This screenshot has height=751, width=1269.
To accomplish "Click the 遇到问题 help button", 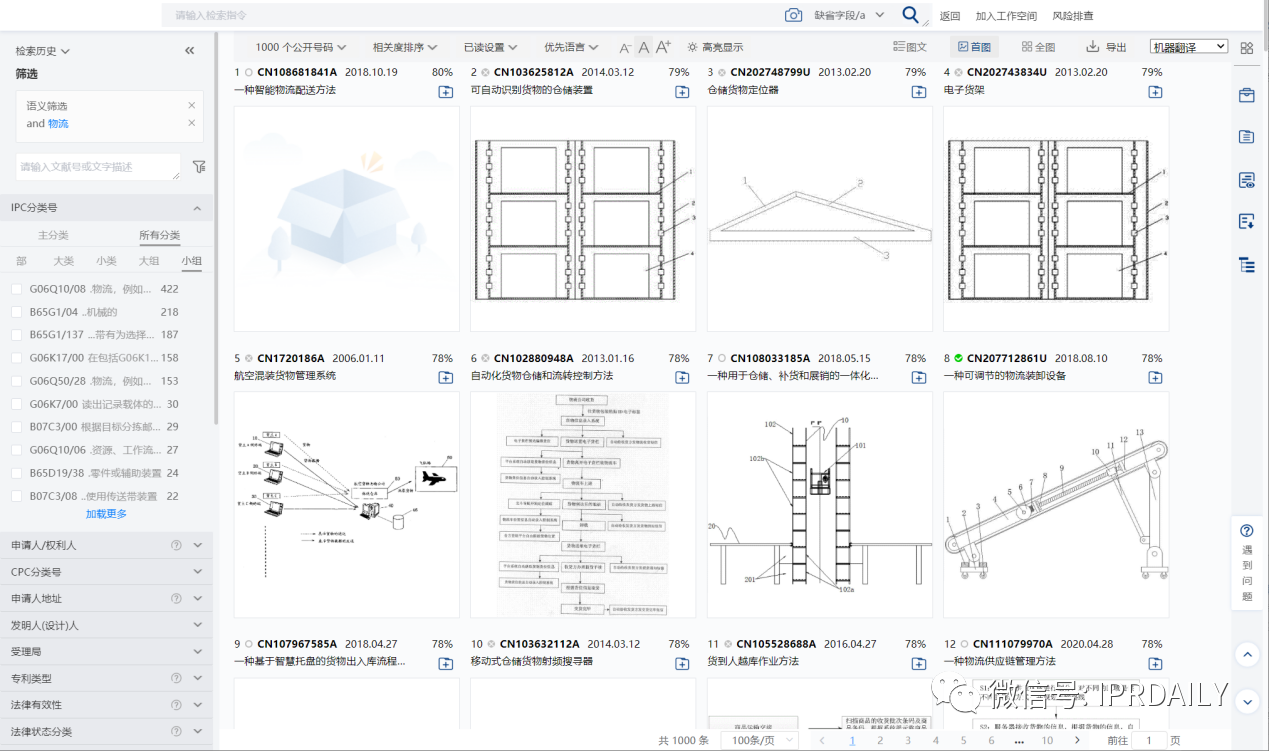I will click(x=1246, y=562).
